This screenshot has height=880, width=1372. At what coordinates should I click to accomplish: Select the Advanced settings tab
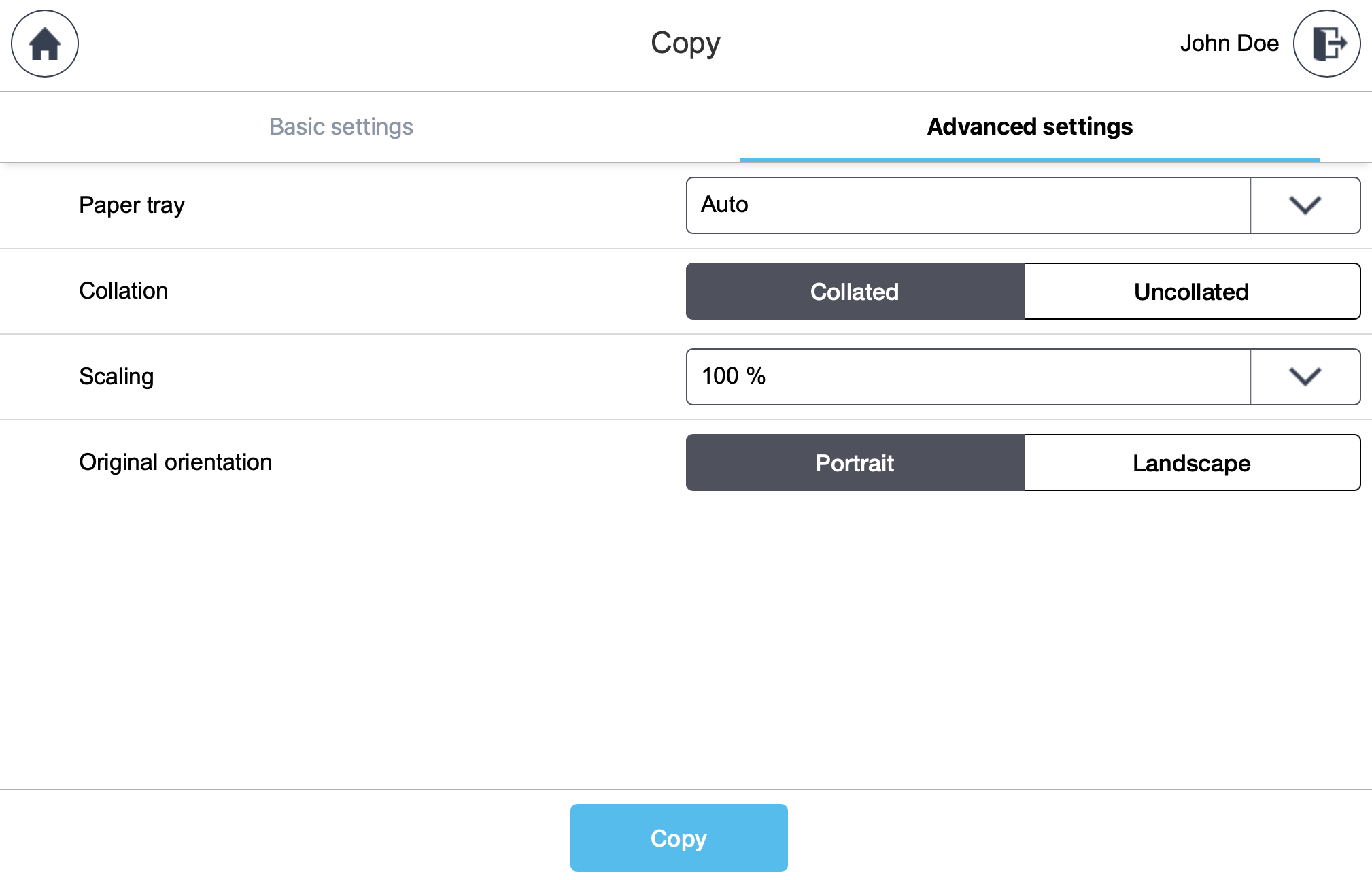pos(1029,126)
